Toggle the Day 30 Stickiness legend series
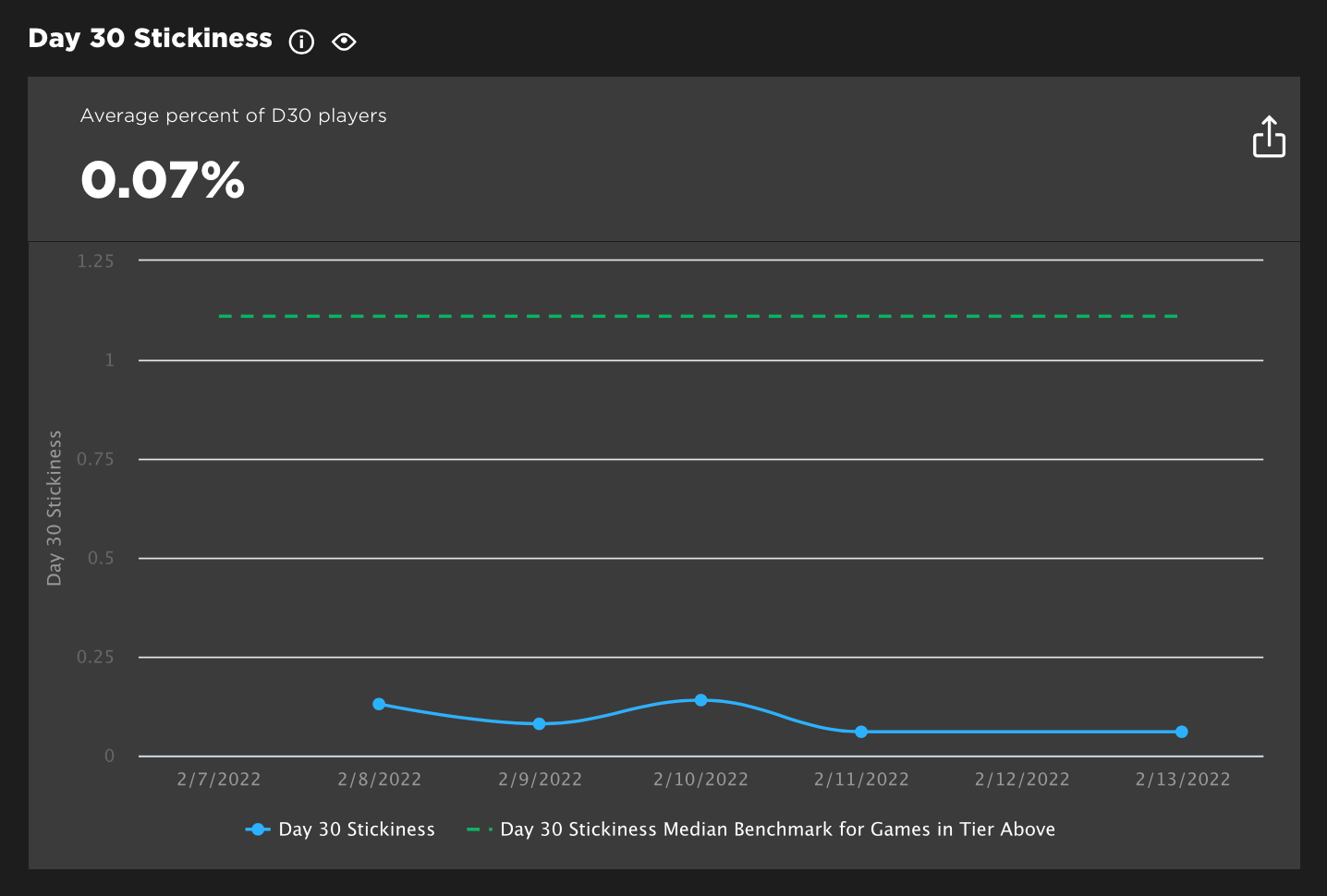The image size is (1327, 896). (x=340, y=829)
